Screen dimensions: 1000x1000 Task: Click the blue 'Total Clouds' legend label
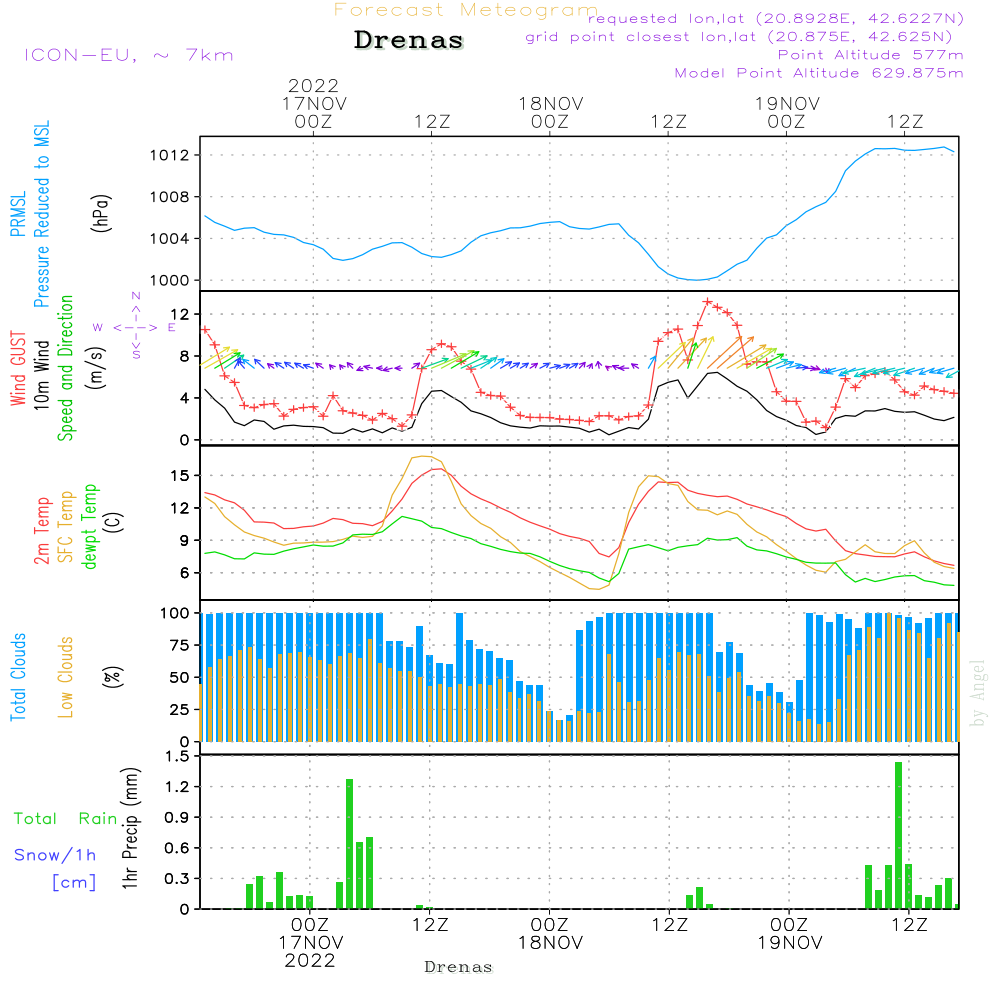pyautogui.click(x=18, y=677)
